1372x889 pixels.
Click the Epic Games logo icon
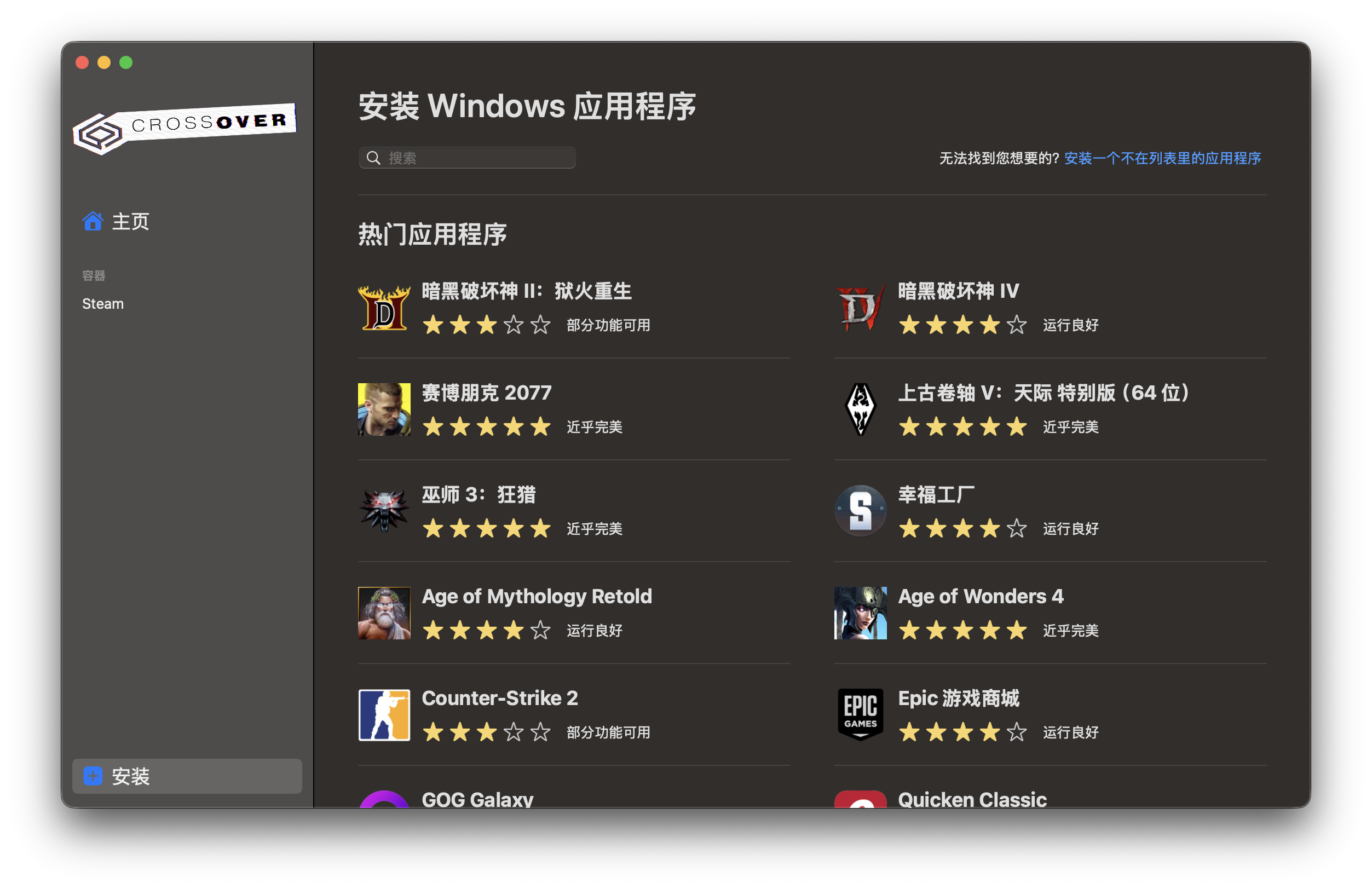pos(860,715)
